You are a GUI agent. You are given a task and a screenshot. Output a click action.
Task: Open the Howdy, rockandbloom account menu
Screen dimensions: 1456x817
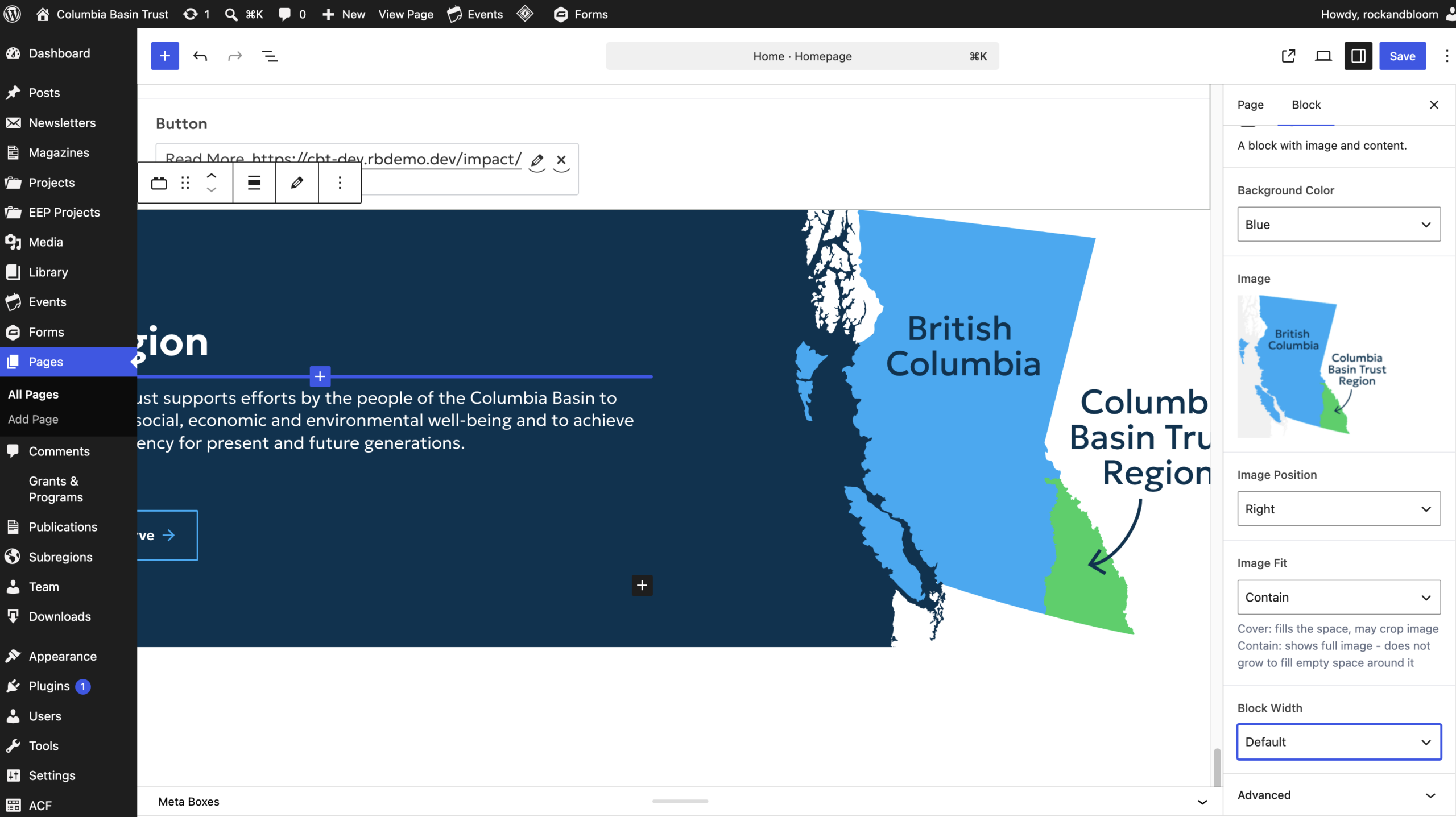click(x=1388, y=14)
